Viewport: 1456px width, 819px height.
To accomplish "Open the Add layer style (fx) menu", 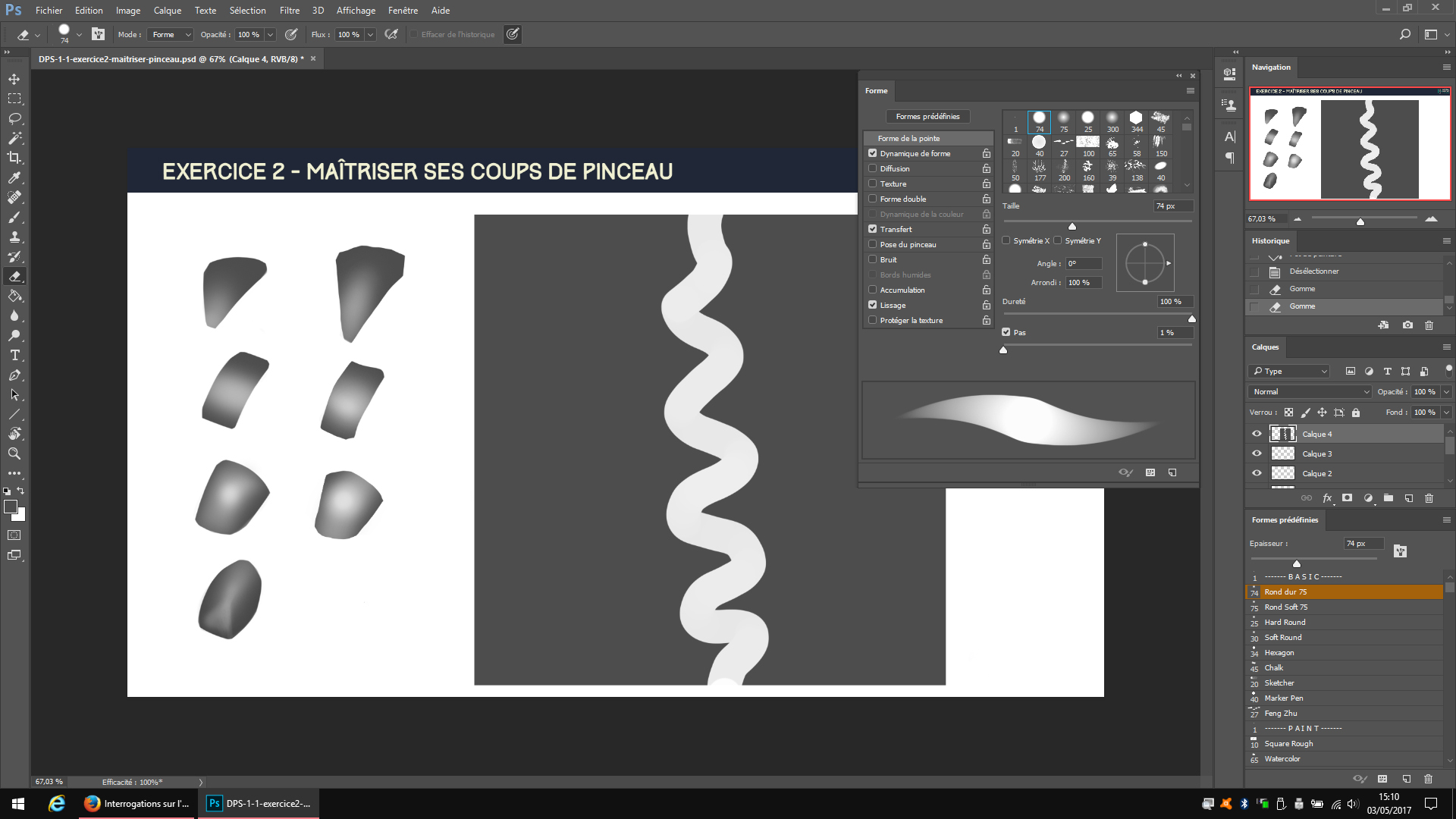I will (1327, 498).
